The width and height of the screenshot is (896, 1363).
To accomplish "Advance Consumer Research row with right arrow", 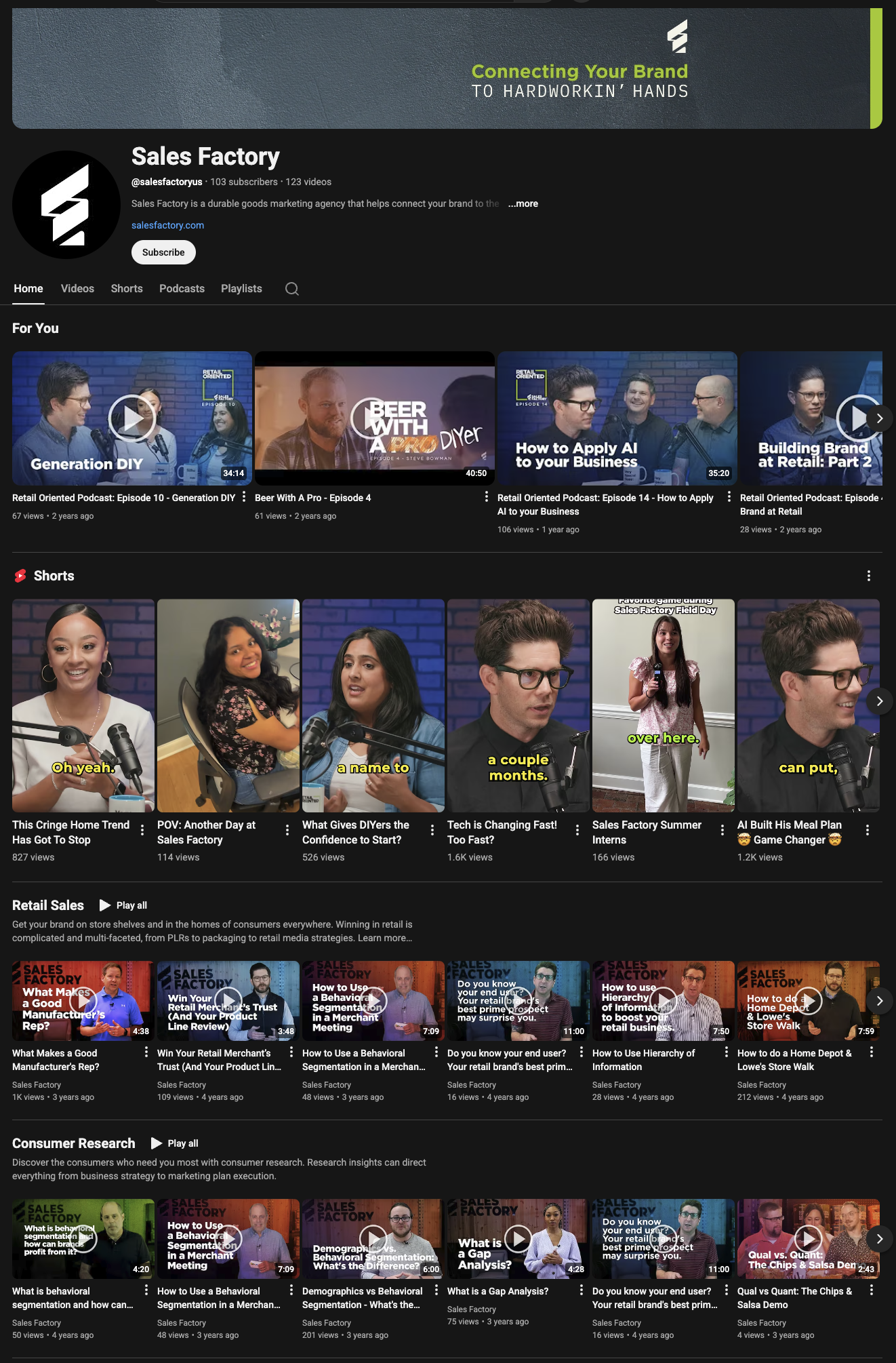I will point(880,1239).
